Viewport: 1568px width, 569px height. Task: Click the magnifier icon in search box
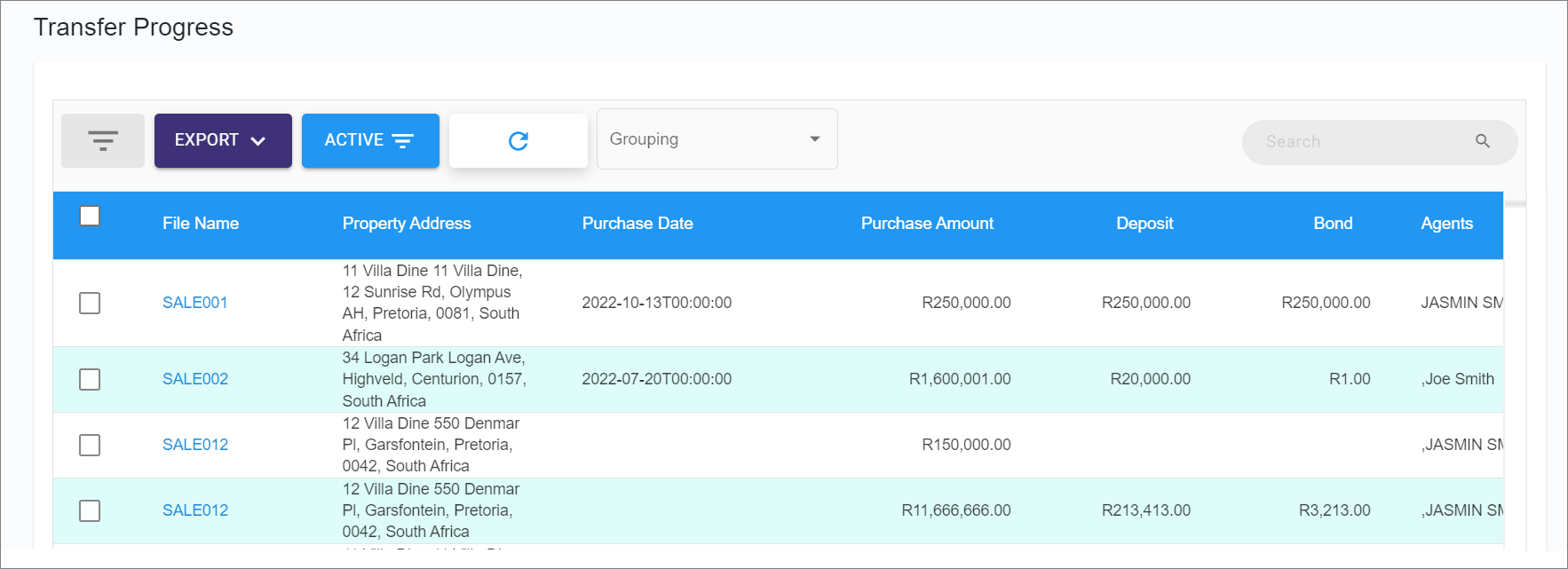point(1482,141)
